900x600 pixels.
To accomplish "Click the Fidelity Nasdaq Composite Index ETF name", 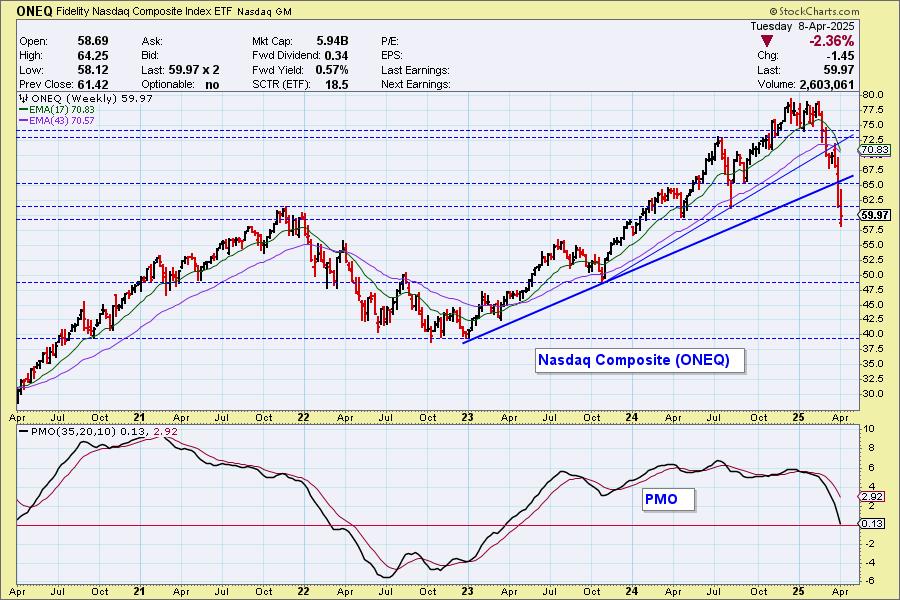I will coord(144,11).
